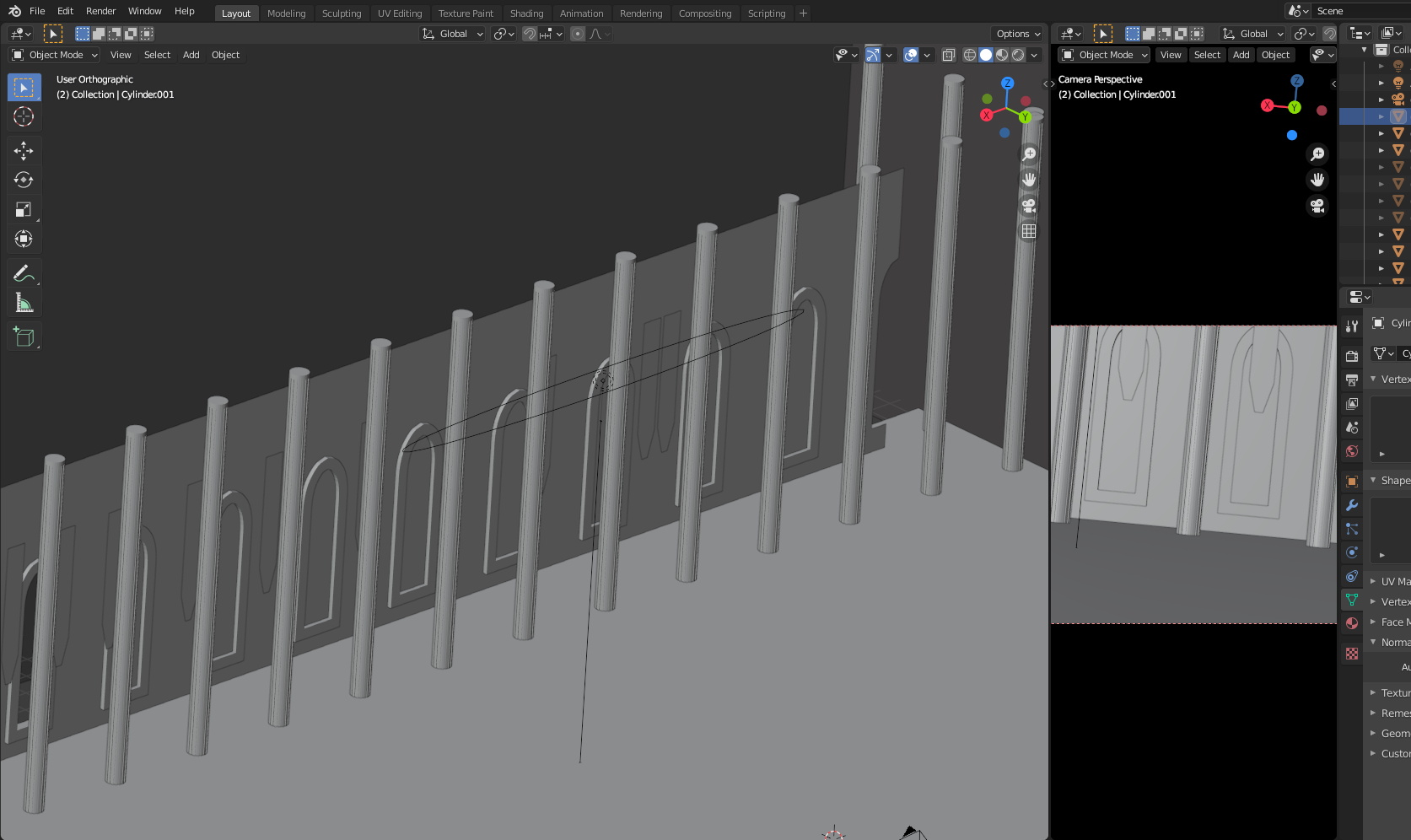This screenshot has width=1411, height=840.
Task: Activate the Scale tool
Action: (x=24, y=210)
